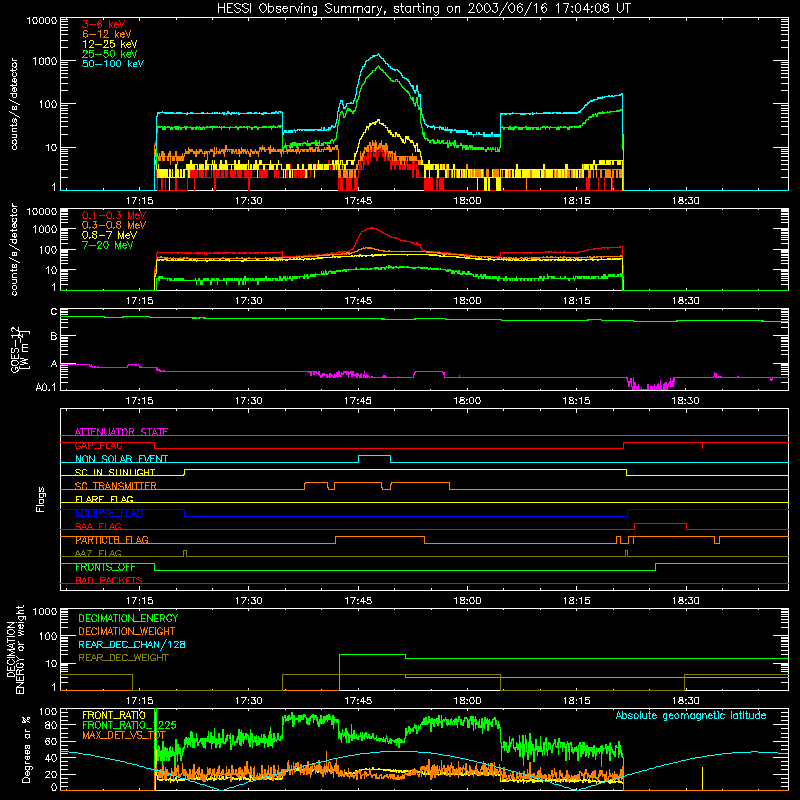Click the GOES-12 axis label
800x800 pixels.
(x=15, y=349)
